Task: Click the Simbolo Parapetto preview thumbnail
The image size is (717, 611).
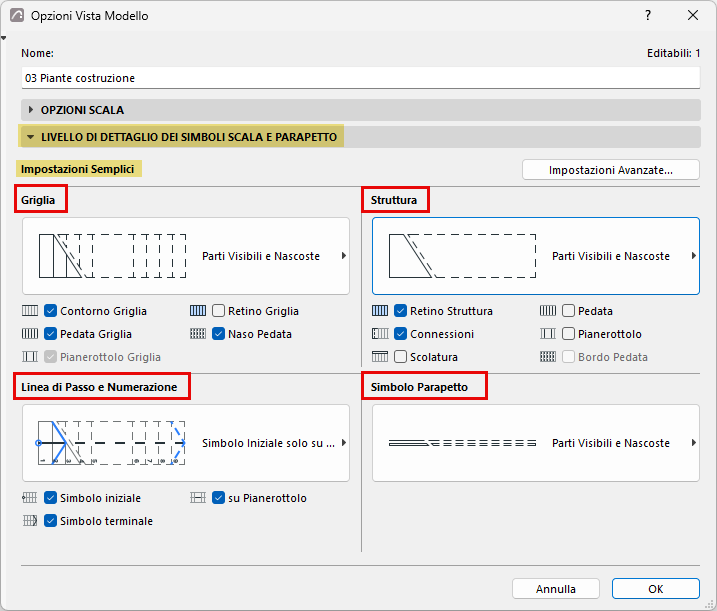Action: tap(462, 443)
